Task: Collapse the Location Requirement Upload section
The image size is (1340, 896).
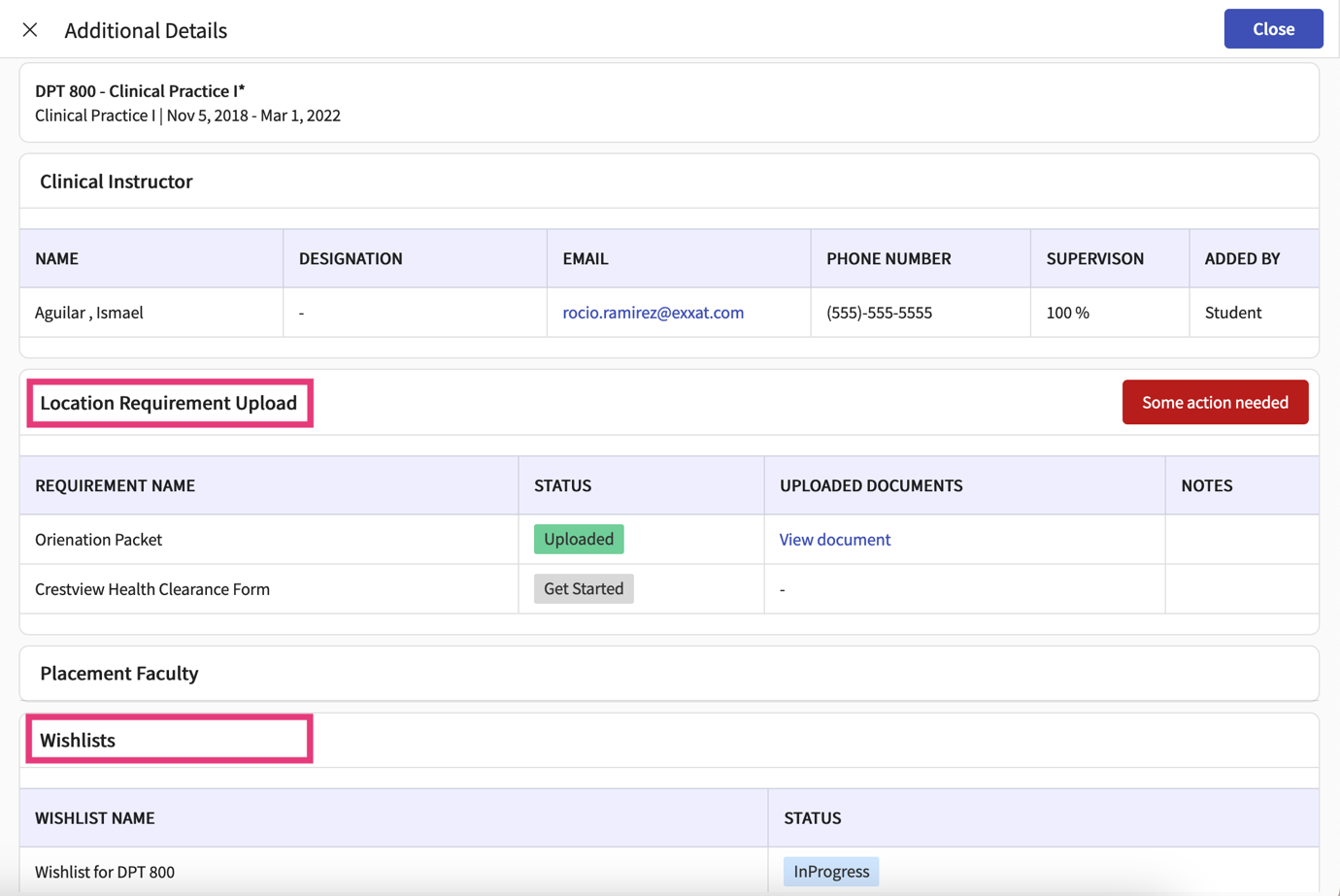Action: pos(170,402)
